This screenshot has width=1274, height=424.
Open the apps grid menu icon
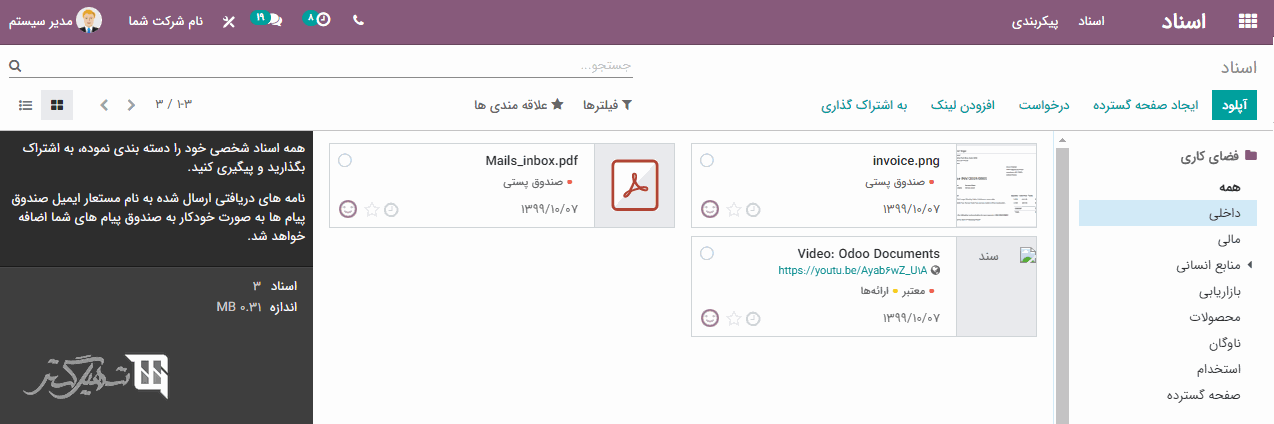click(x=1248, y=21)
